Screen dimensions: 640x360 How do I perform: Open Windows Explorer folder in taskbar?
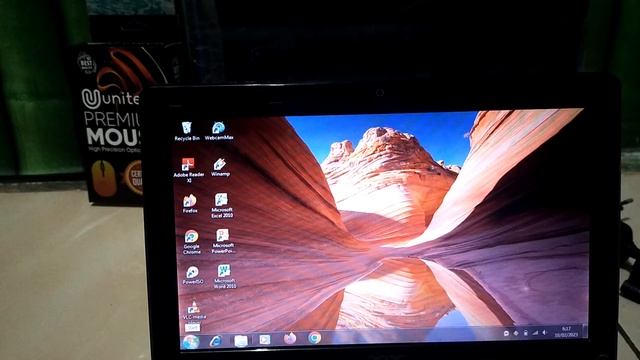(241, 340)
